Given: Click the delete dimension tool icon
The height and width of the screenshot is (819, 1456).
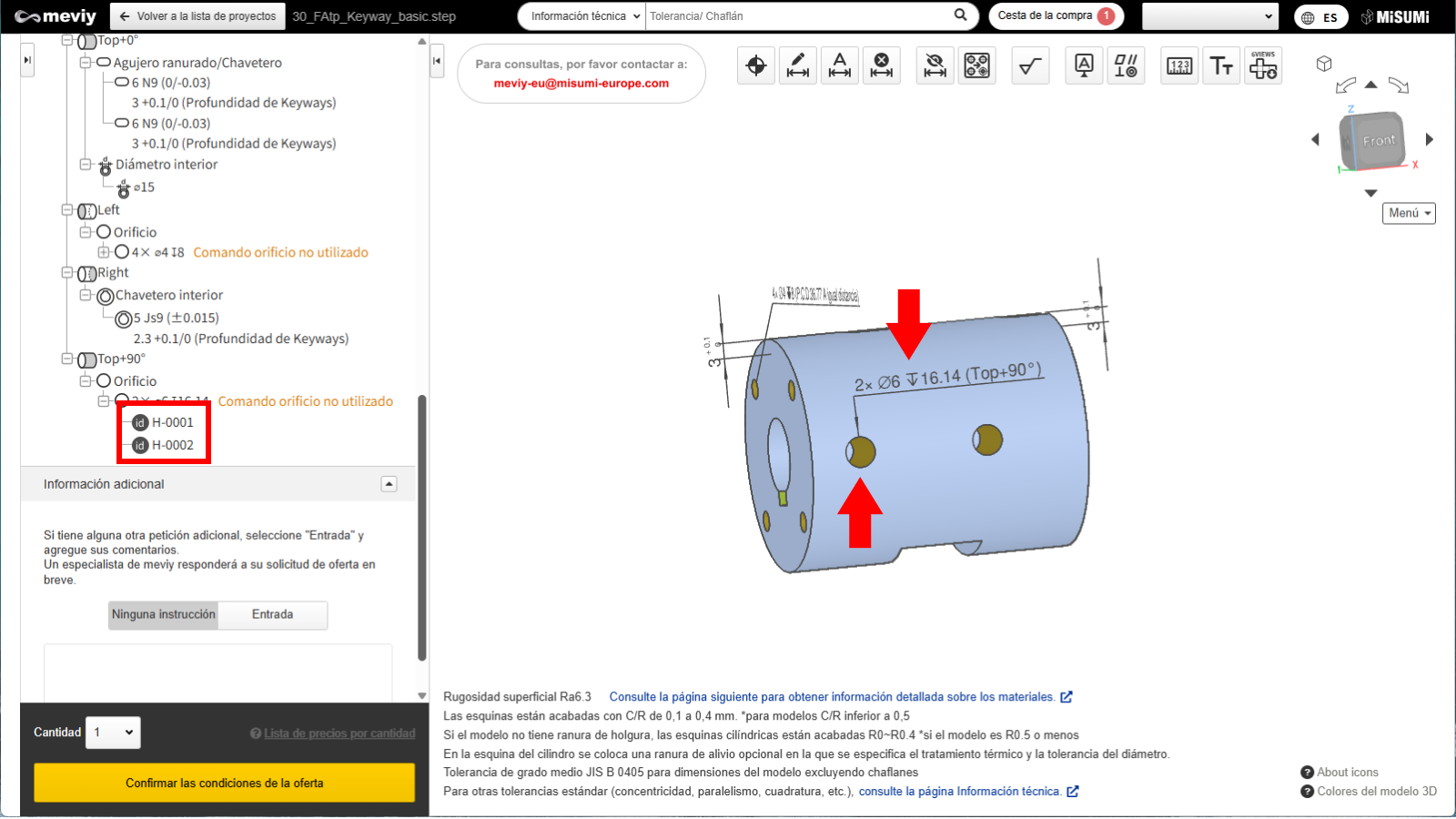Looking at the screenshot, I should (x=881, y=66).
